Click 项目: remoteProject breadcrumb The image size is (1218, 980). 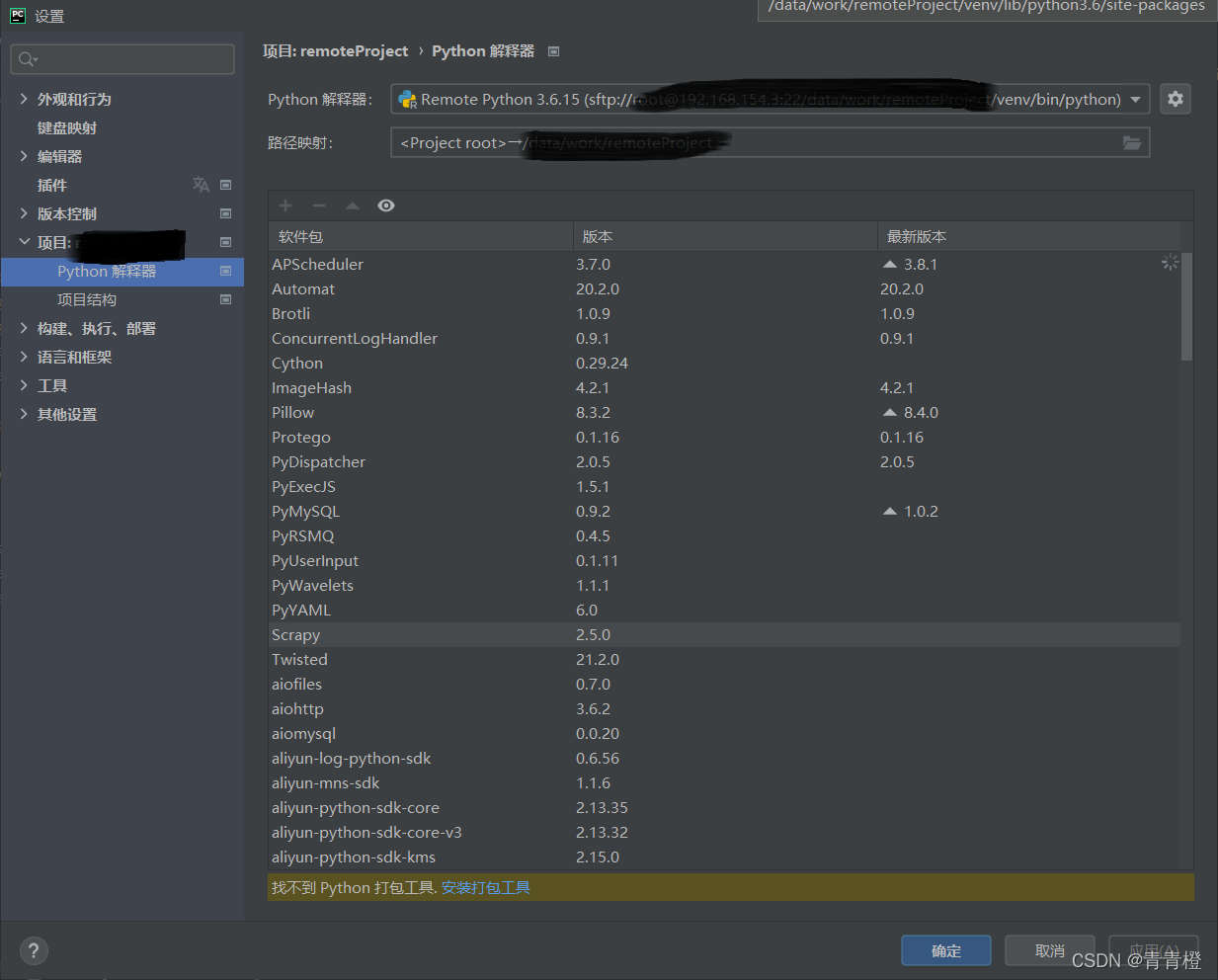(x=335, y=51)
